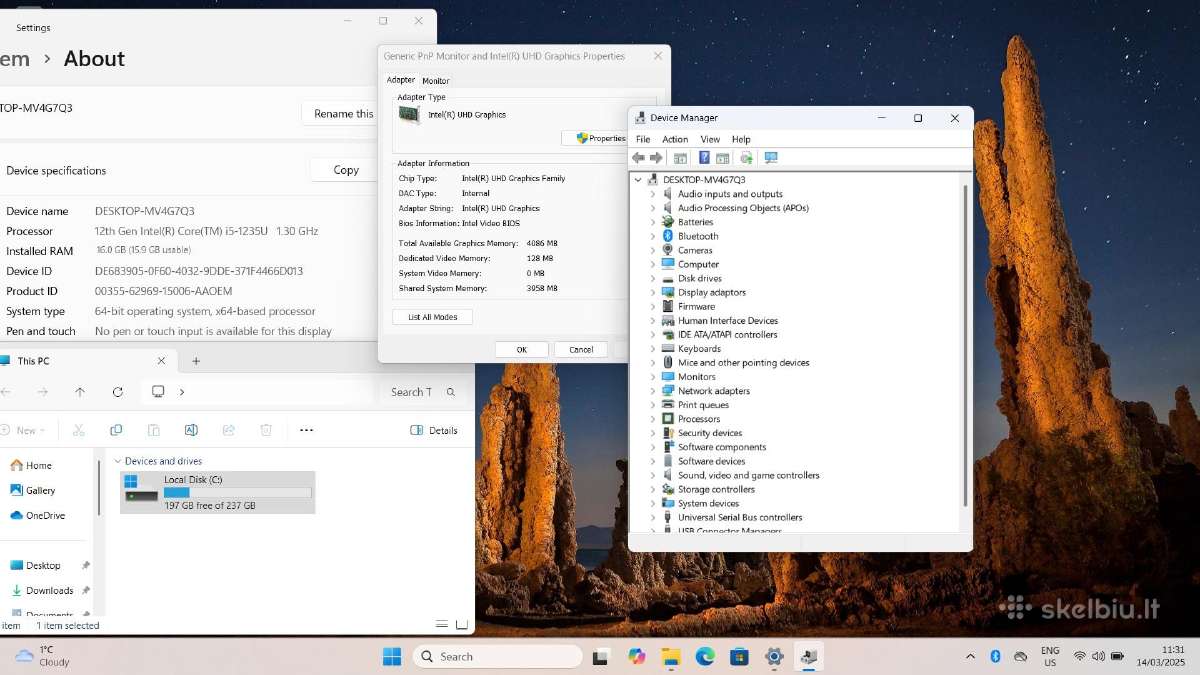Screen dimensions: 1200x675
Task: Expand the address bar path chevron
Action: coord(181,392)
